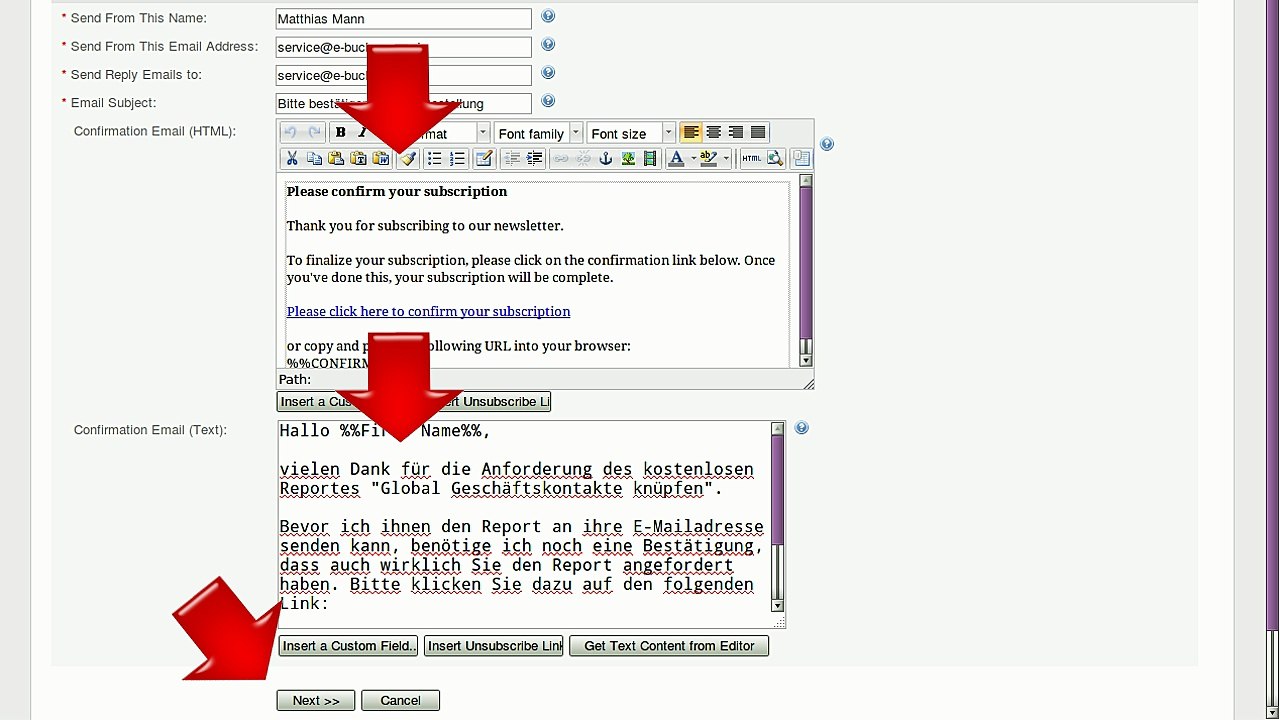Decrease indent with the outdent icon
The width and height of the screenshot is (1280, 720).
tap(512, 158)
